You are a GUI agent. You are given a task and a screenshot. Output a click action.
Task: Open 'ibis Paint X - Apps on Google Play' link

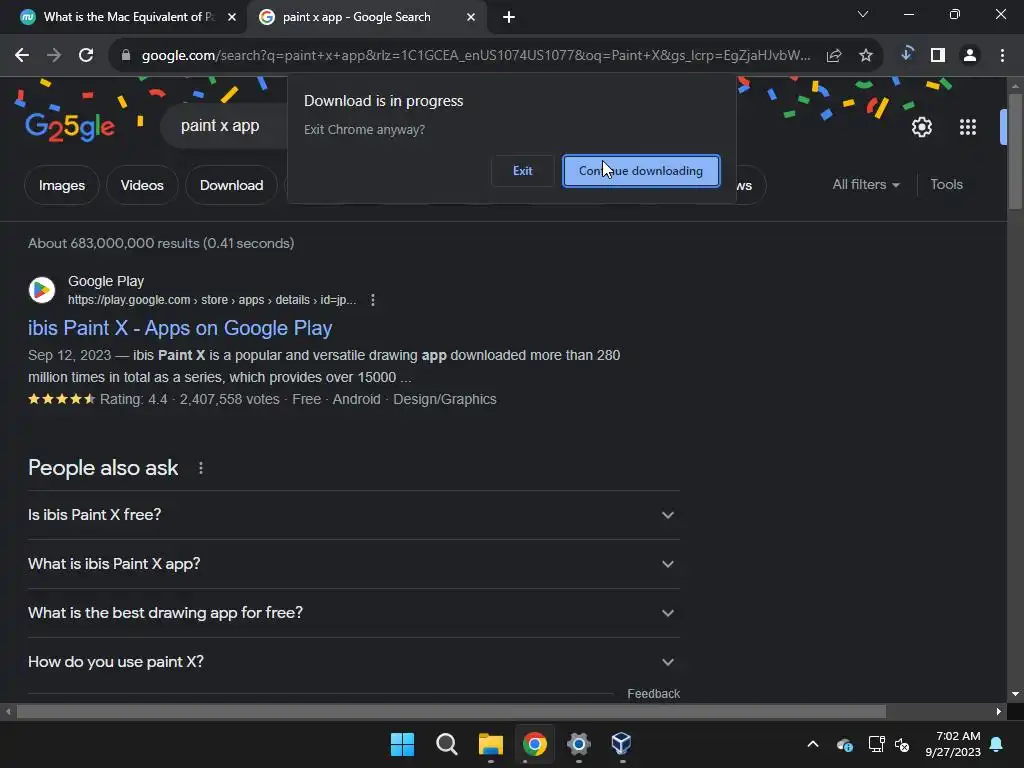click(180, 328)
